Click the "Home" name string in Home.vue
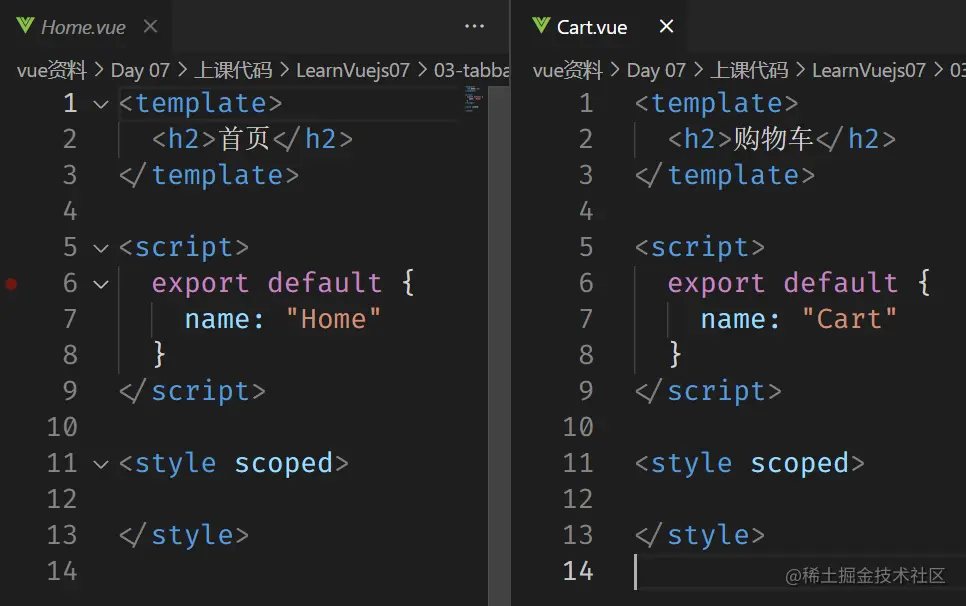 pos(334,319)
